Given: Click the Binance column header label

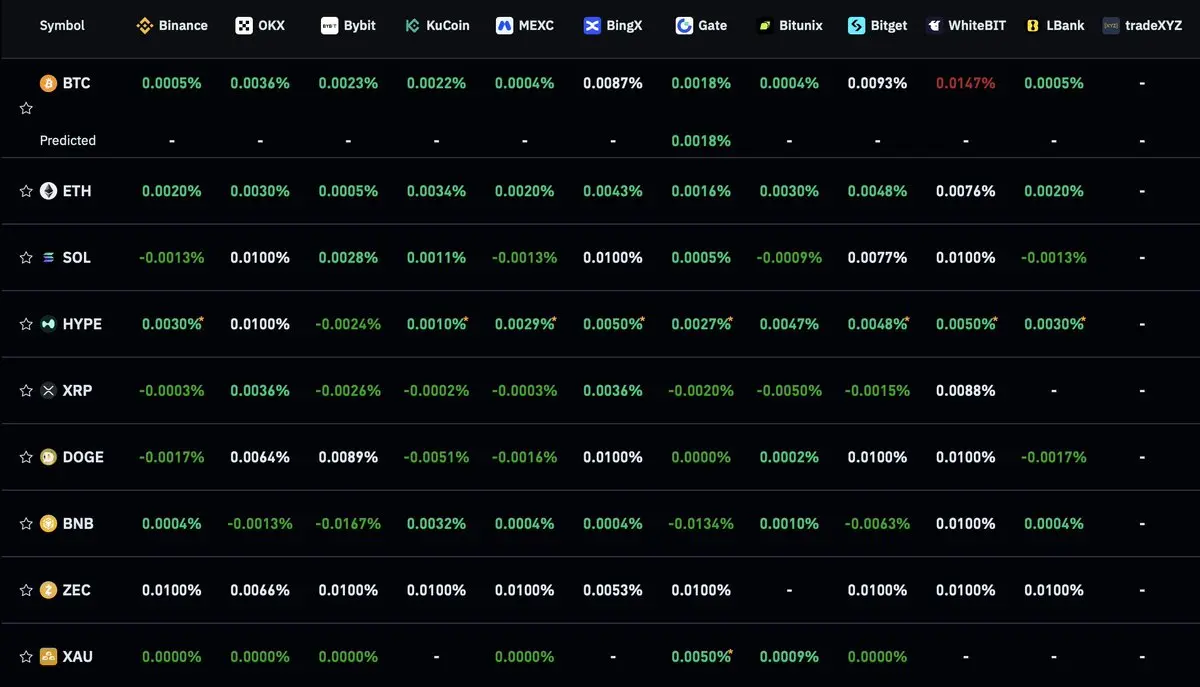Looking at the screenshot, I should pos(183,25).
